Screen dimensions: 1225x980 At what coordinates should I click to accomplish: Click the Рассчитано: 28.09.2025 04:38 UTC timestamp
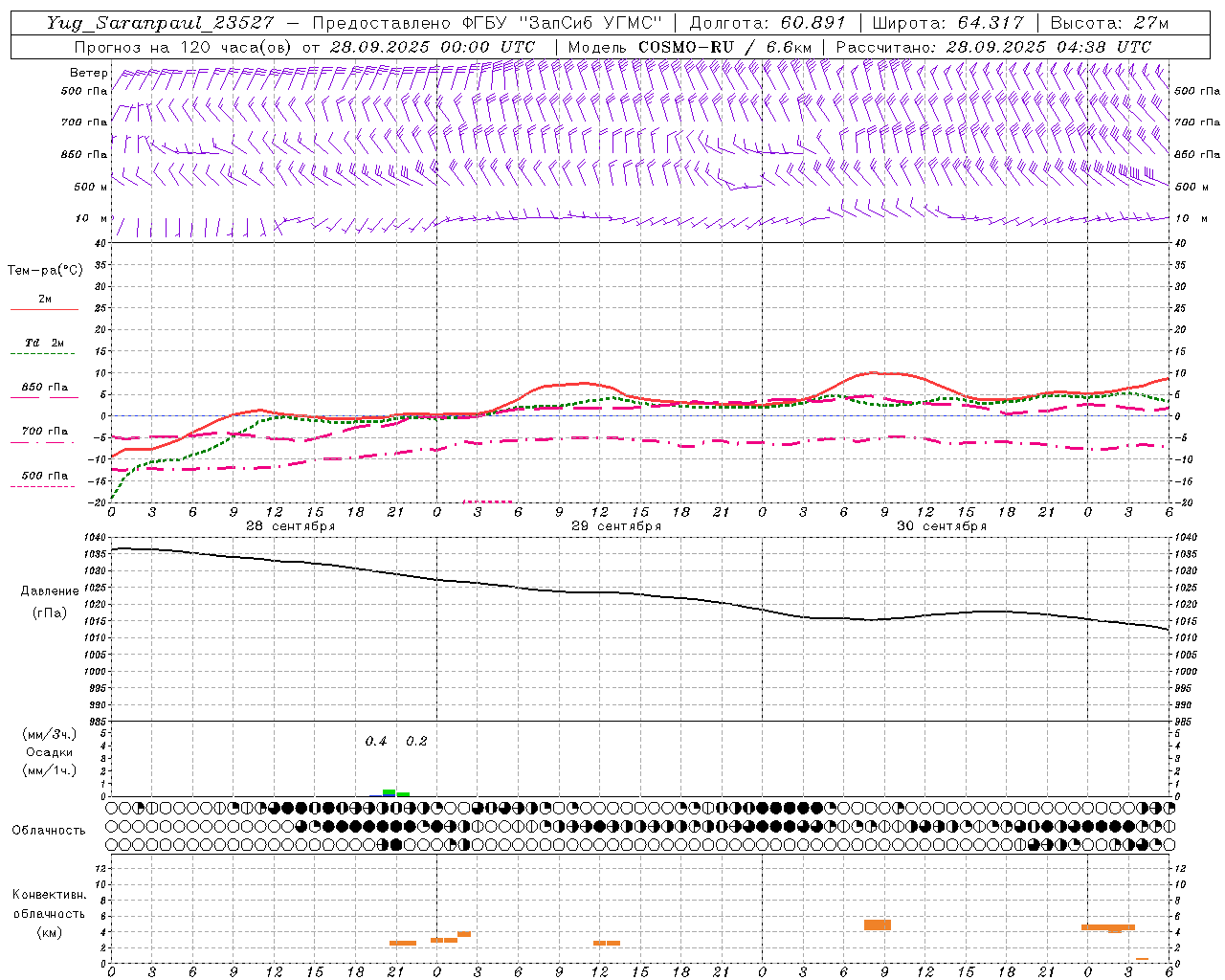tap(993, 47)
